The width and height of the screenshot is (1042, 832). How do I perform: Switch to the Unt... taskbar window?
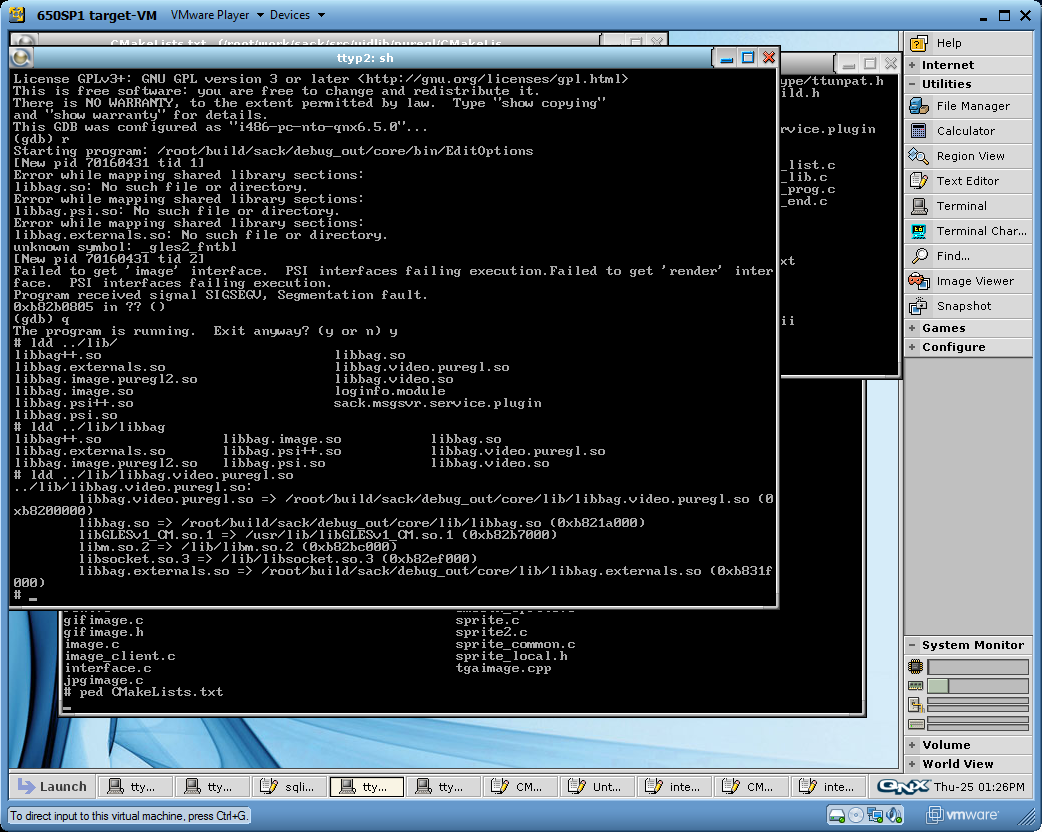(x=598, y=787)
